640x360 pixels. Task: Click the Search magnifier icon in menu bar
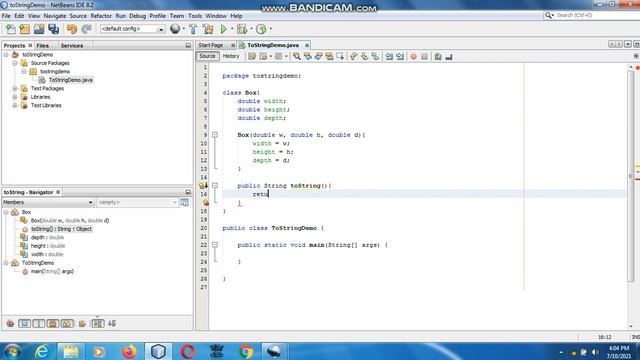click(x=549, y=15)
